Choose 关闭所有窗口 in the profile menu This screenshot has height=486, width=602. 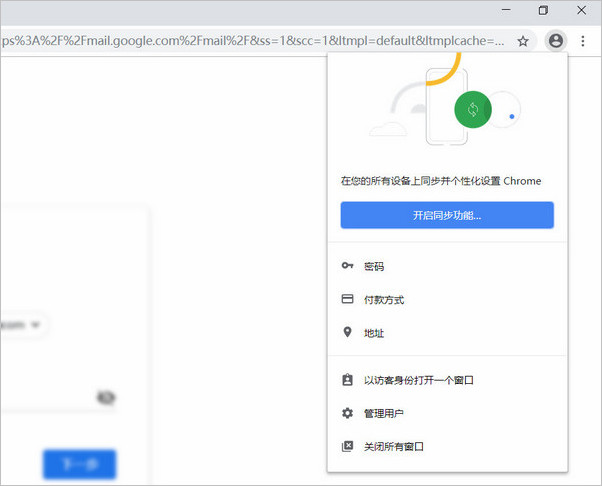coord(394,446)
